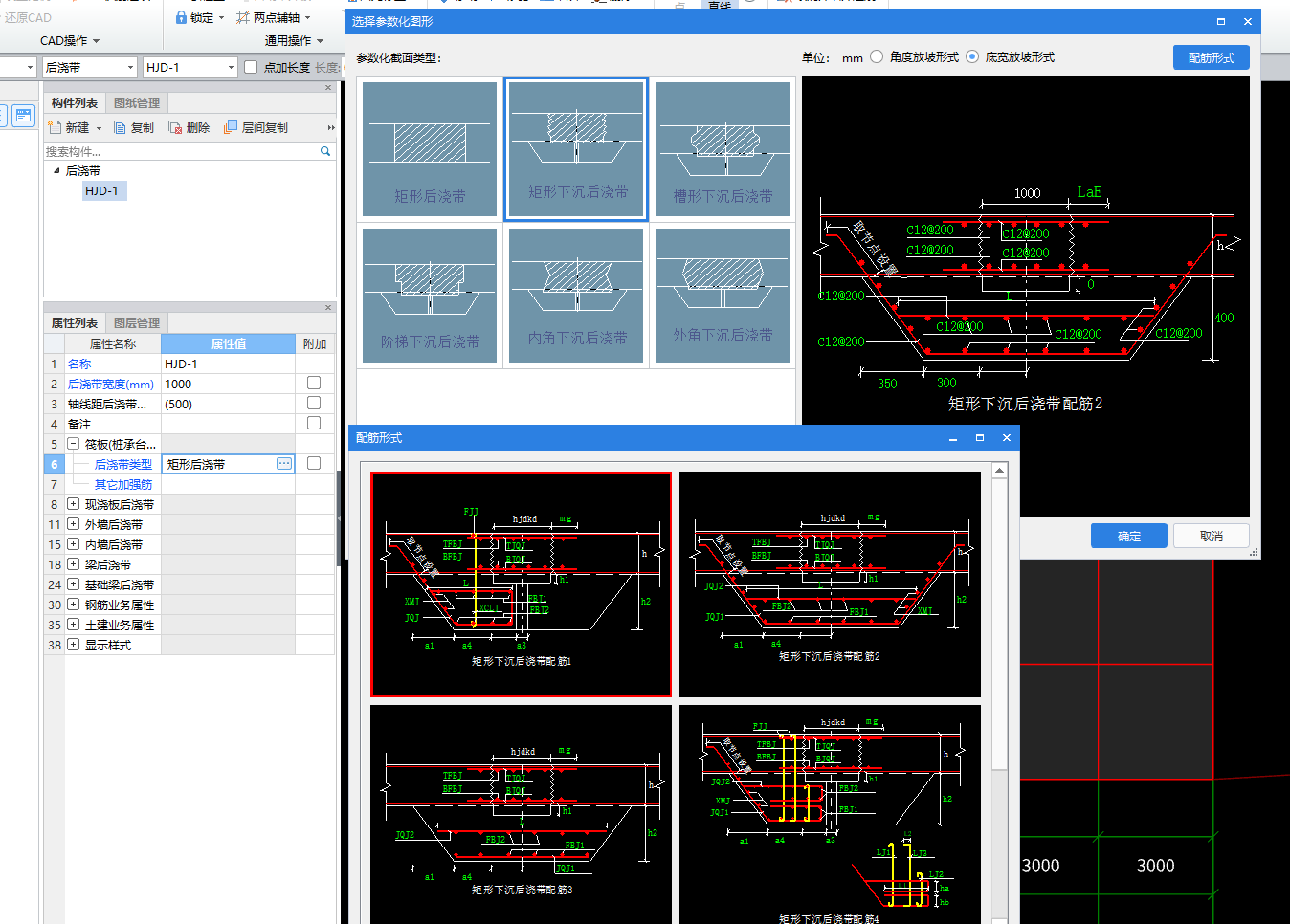The image size is (1290, 924).
Task: Show more toolbar items in component list
Action: click(331, 127)
